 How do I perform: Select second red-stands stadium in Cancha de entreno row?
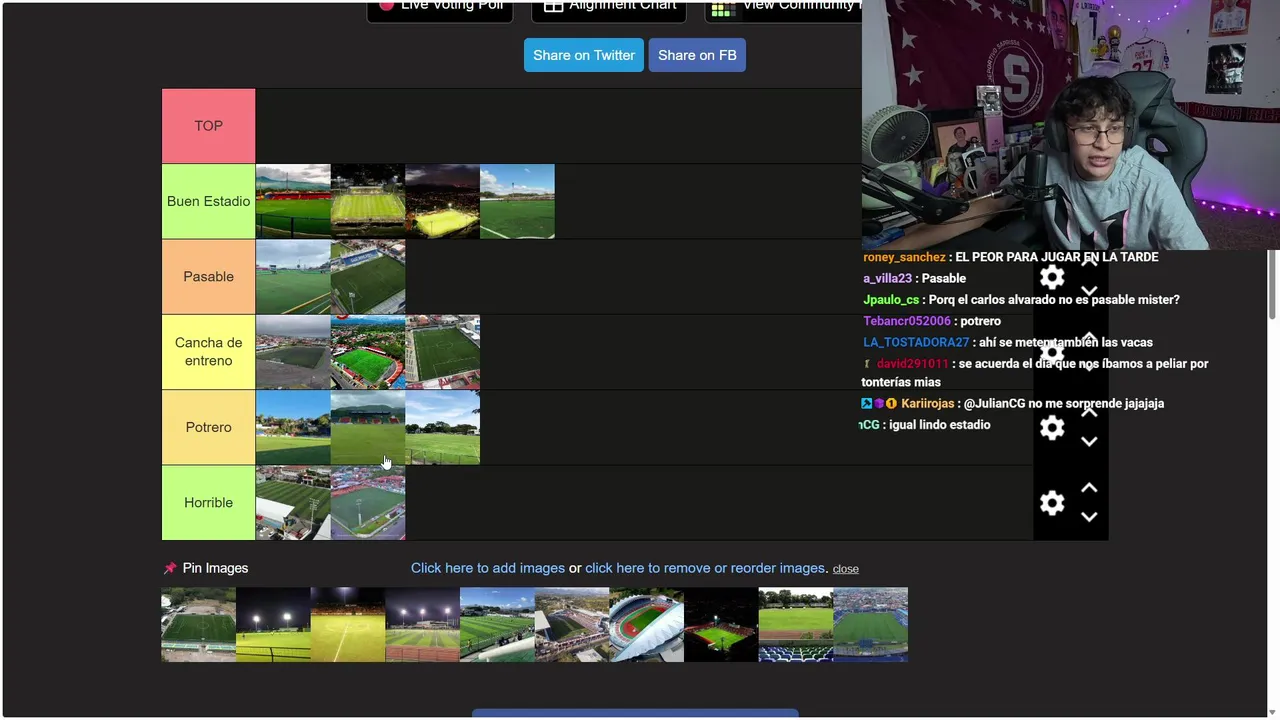point(368,352)
